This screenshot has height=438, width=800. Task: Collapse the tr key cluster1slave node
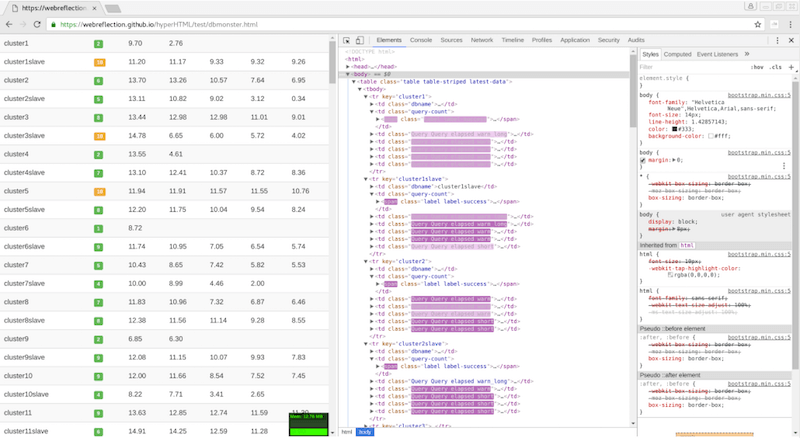click(x=366, y=179)
